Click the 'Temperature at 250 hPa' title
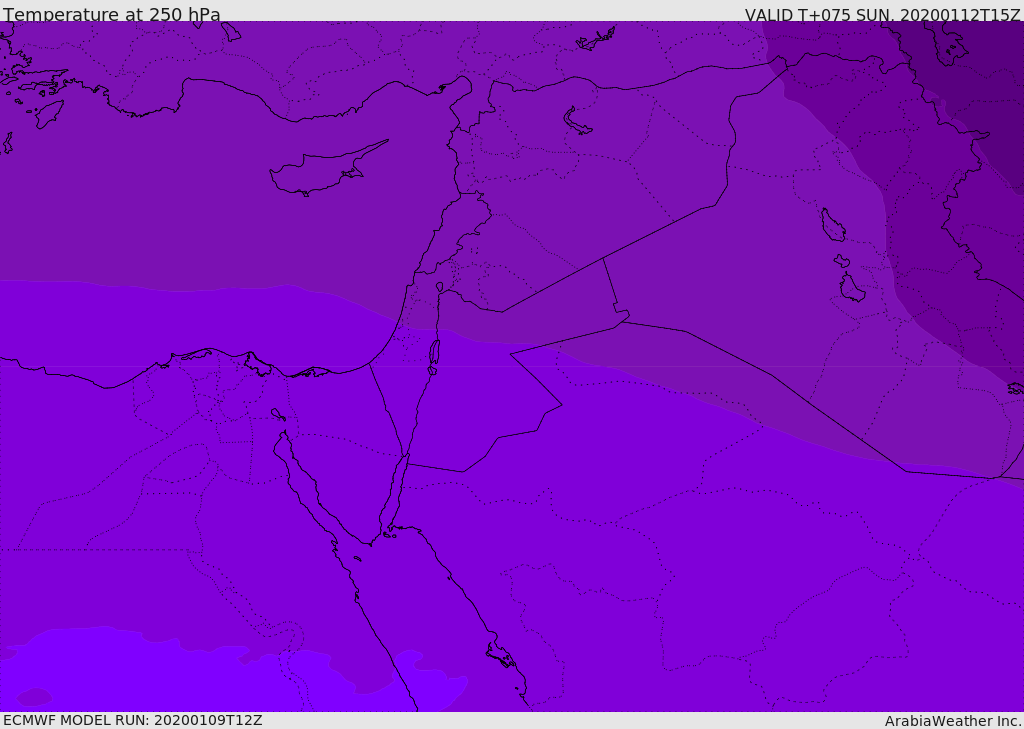 (112, 14)
